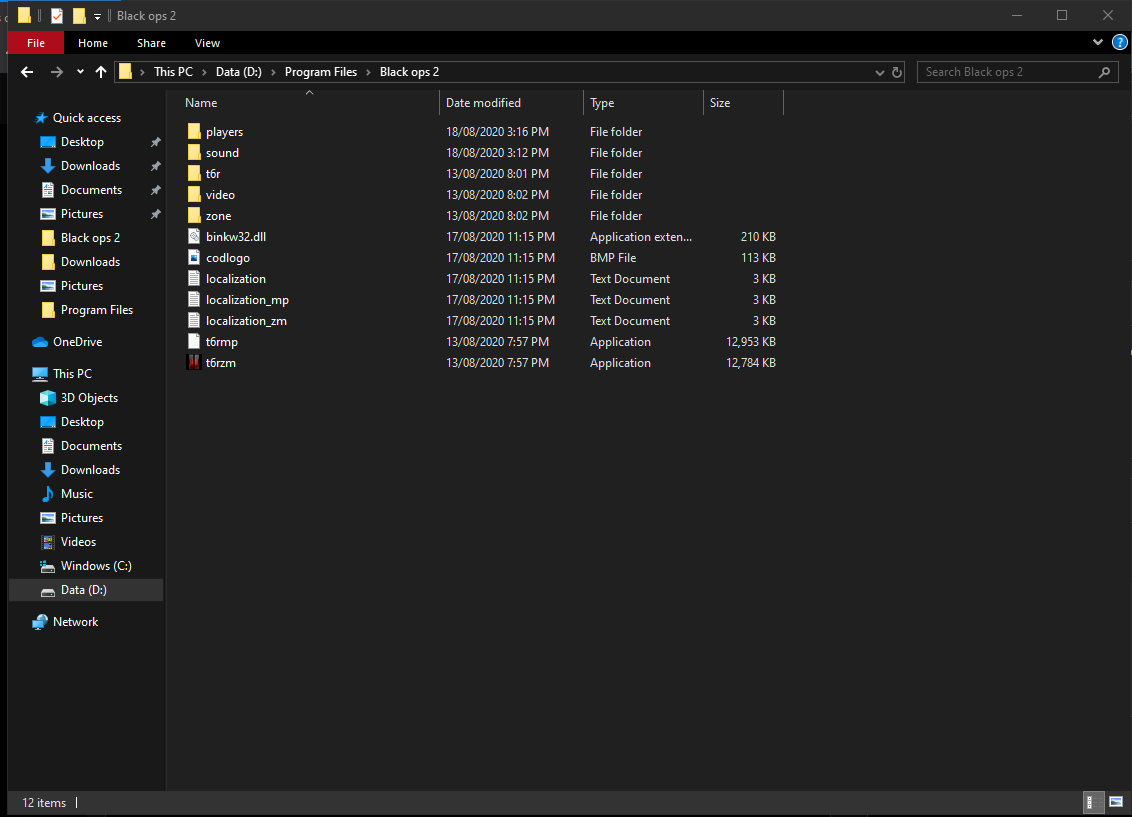Click Data (D:) in the address breadcrumb
Viewport: 1132px width, 817px height.
pyautogui.click(x=239, y=72)
